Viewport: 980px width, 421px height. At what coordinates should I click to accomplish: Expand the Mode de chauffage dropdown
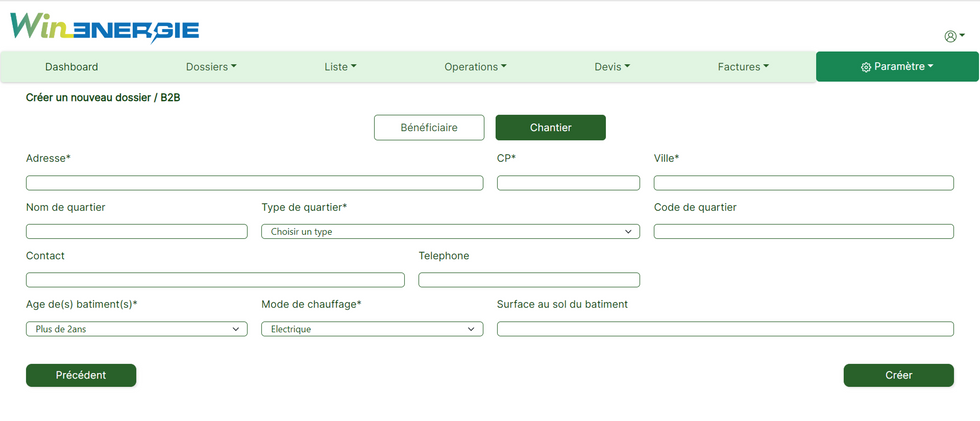(372, 329)
